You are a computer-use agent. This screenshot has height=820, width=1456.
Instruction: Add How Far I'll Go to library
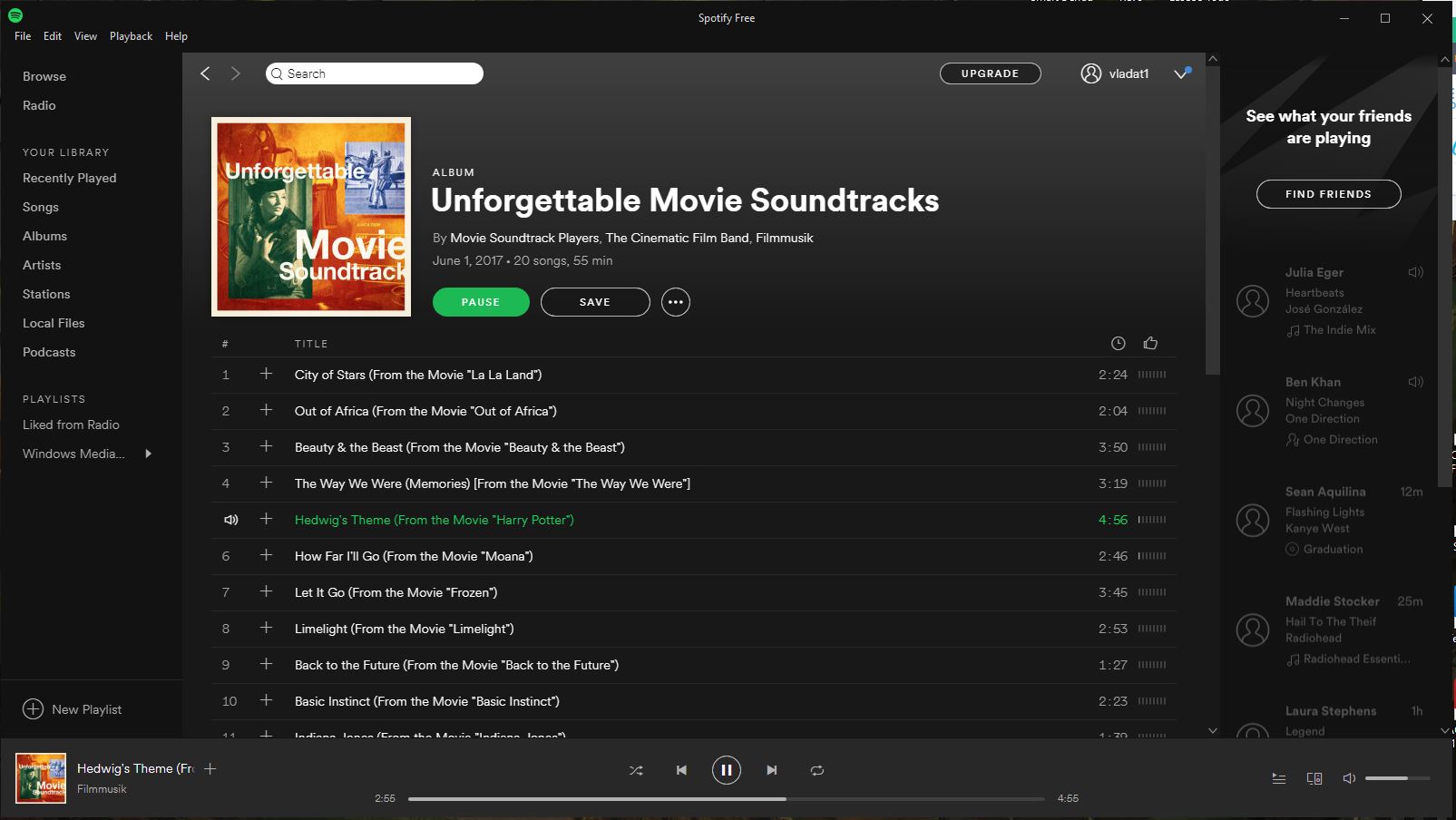click(x=266, y=555)
